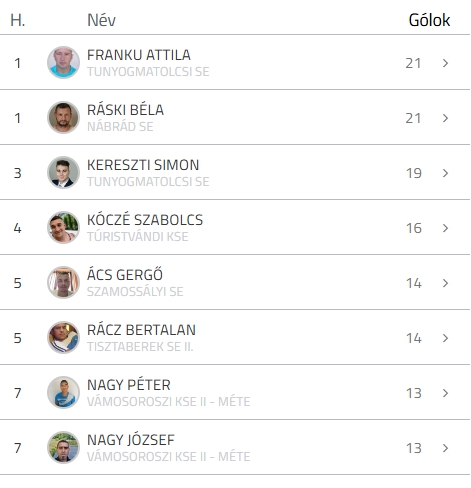Image resolution: width=471 pixels, height=488 pixels.
Task: Click chevron beside Kereszti Simon's 19 goals
Action: [445, 173]
